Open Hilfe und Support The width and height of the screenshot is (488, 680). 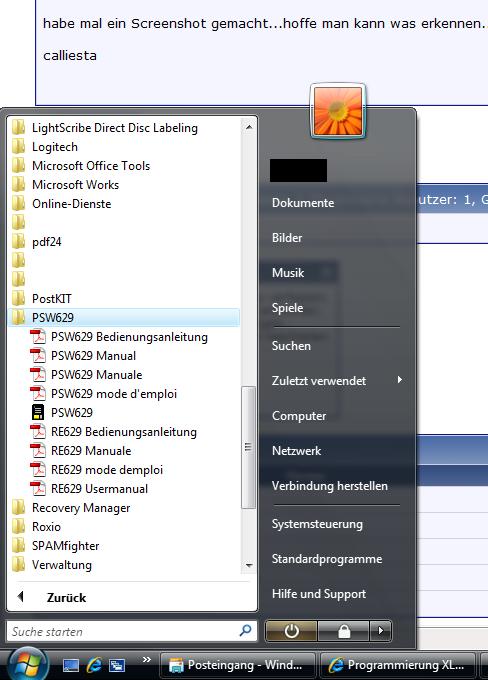[319, 594]
